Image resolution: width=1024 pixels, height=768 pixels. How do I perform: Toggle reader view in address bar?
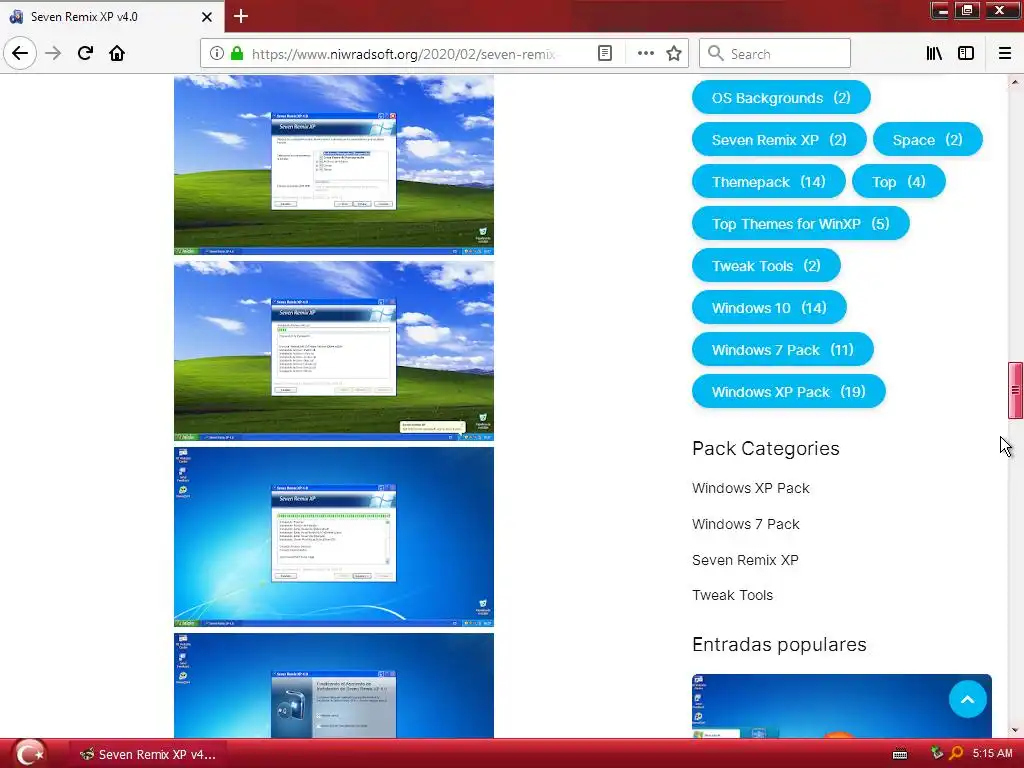[605, 54]
